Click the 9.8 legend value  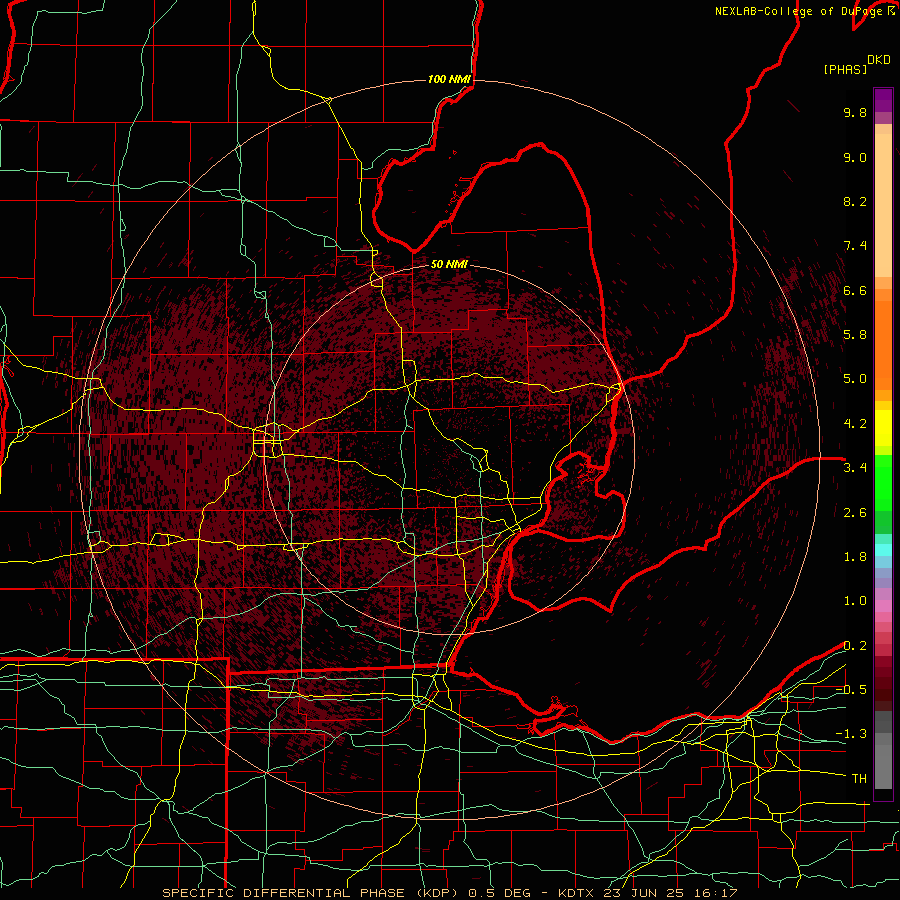(x=855, y=112)
